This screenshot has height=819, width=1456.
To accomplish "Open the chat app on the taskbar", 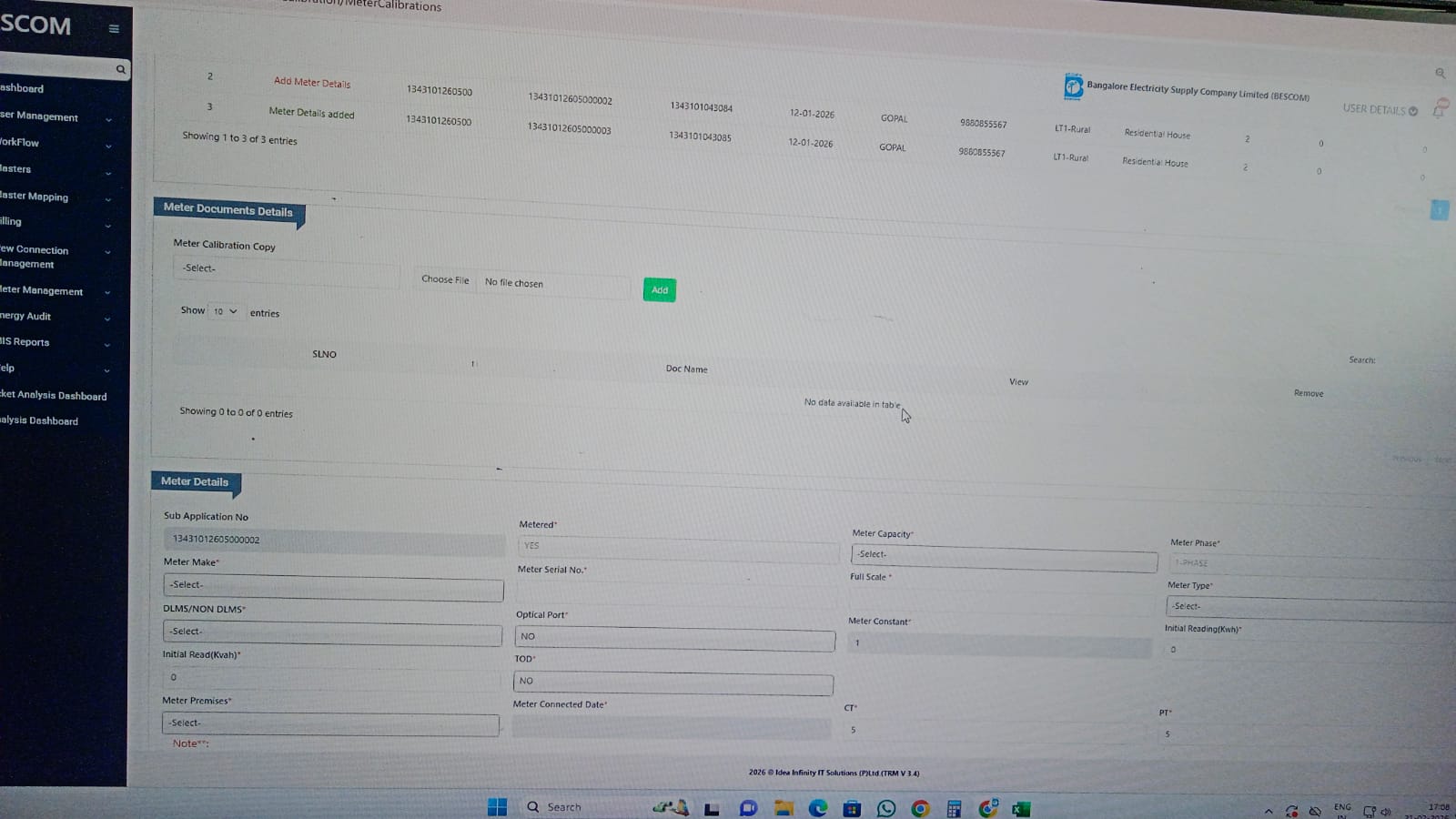I will point(748,808).
